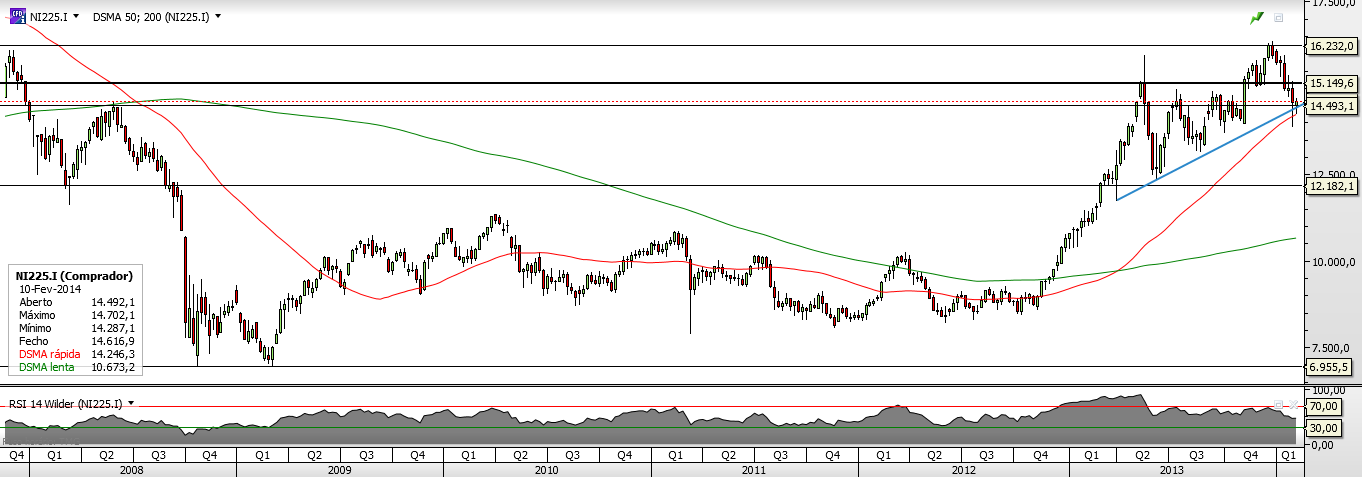The width and height of the screenshot is (1362, 477).
Task: Click the Mínimo value 14.287,1
Action: click(112, 328)
